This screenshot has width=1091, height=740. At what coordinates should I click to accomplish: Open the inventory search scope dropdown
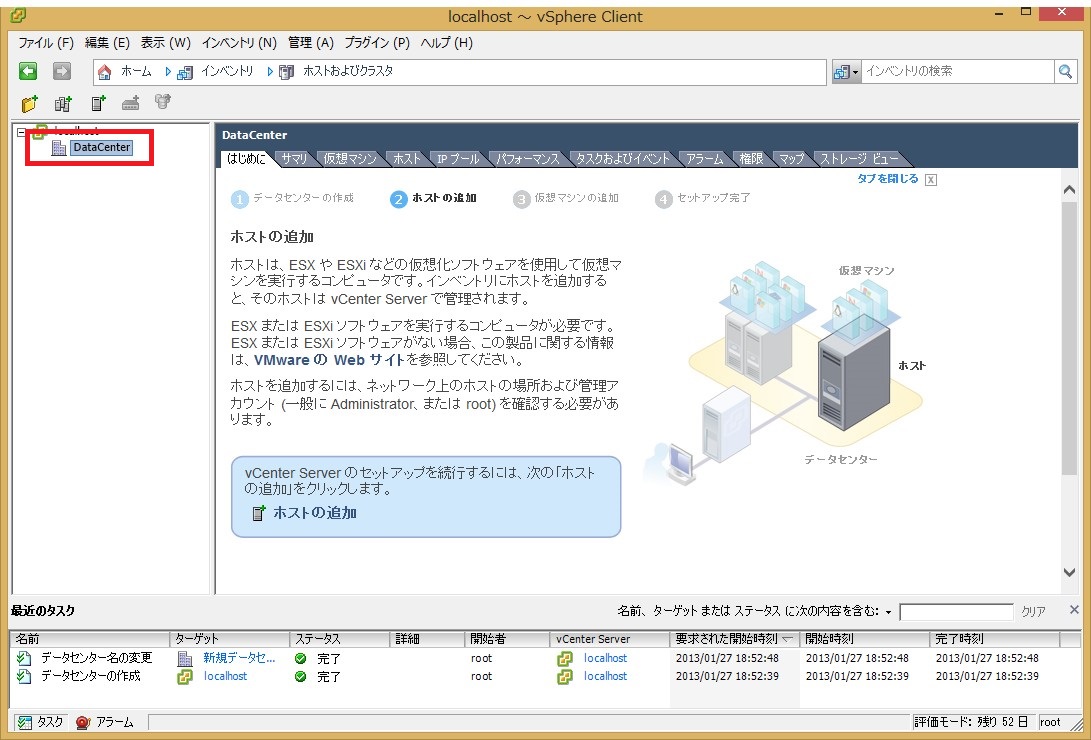(x=847, y=72)
